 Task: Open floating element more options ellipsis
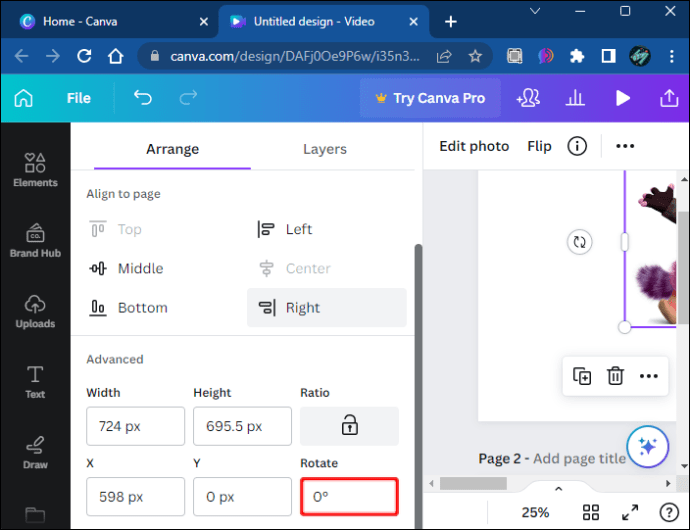pos(649,376)
